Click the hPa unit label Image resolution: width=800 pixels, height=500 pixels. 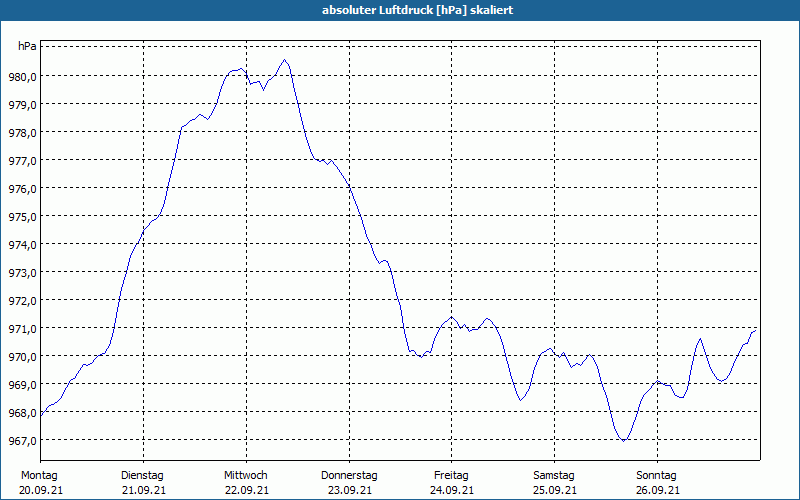point(27,46)
